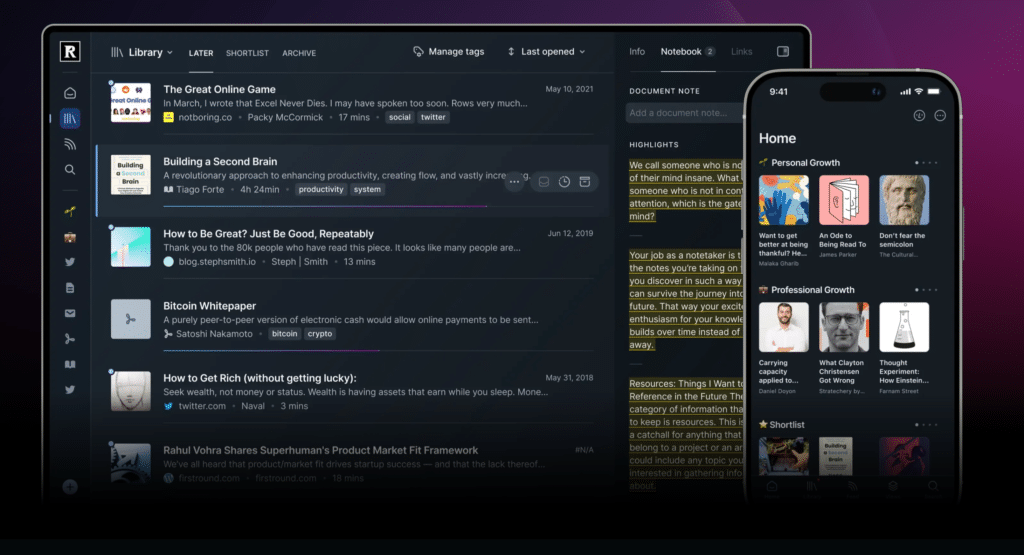Click the clock Later icon on hovered row
Image resolution: width=1024 pixels, height=555 pixels.
[x=564, y=182]
